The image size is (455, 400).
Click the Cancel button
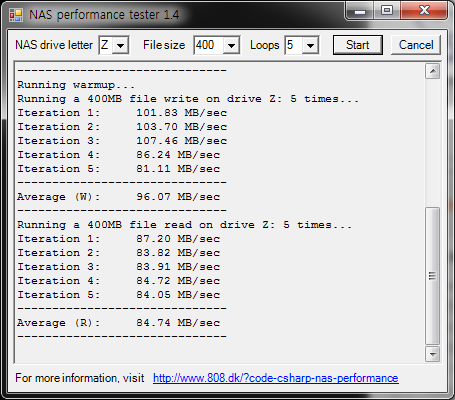pyautogui.click(x=416, y=45)
